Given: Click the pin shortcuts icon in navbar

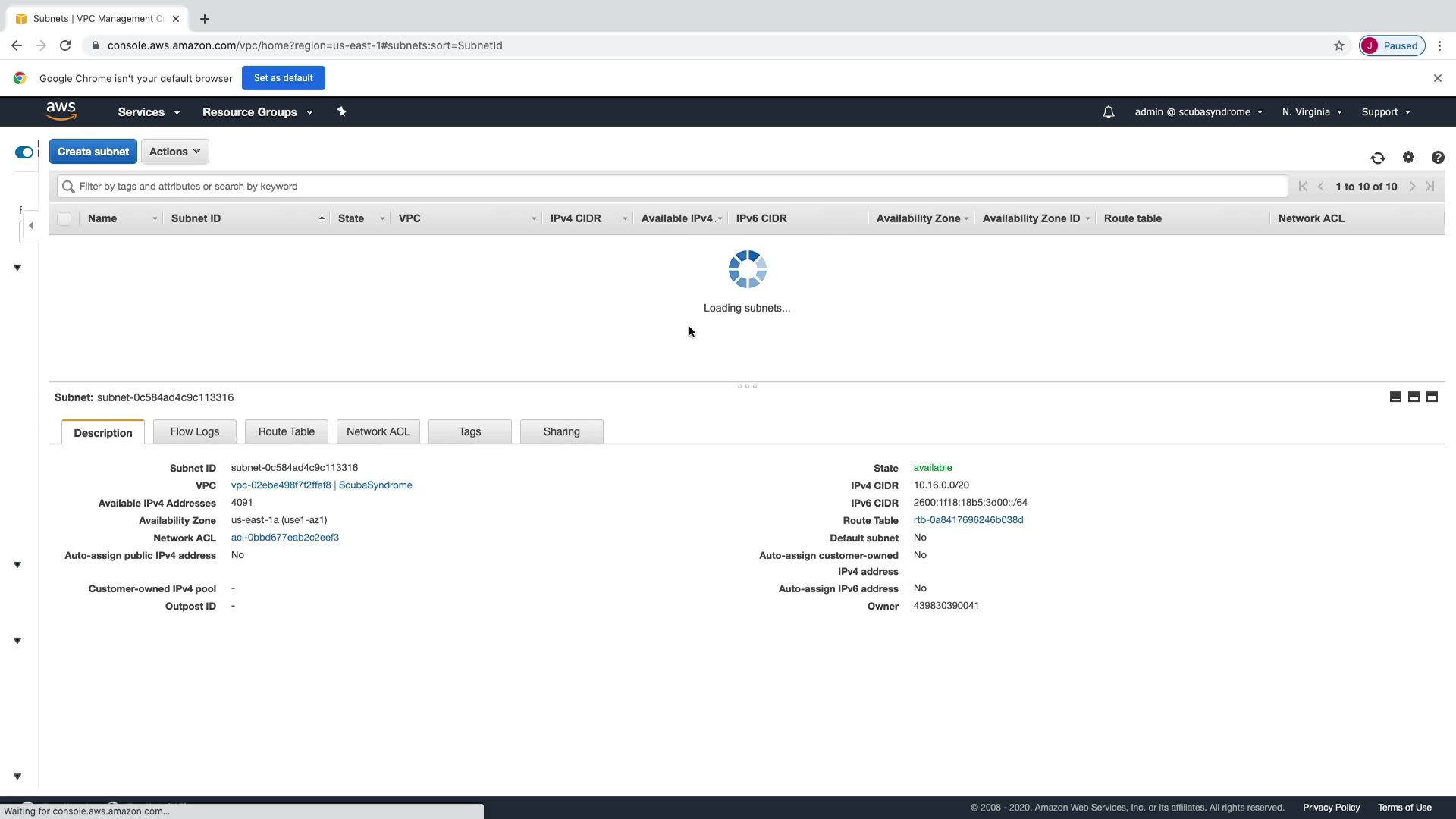Looking at the screenshot, I should coord(341,111).
